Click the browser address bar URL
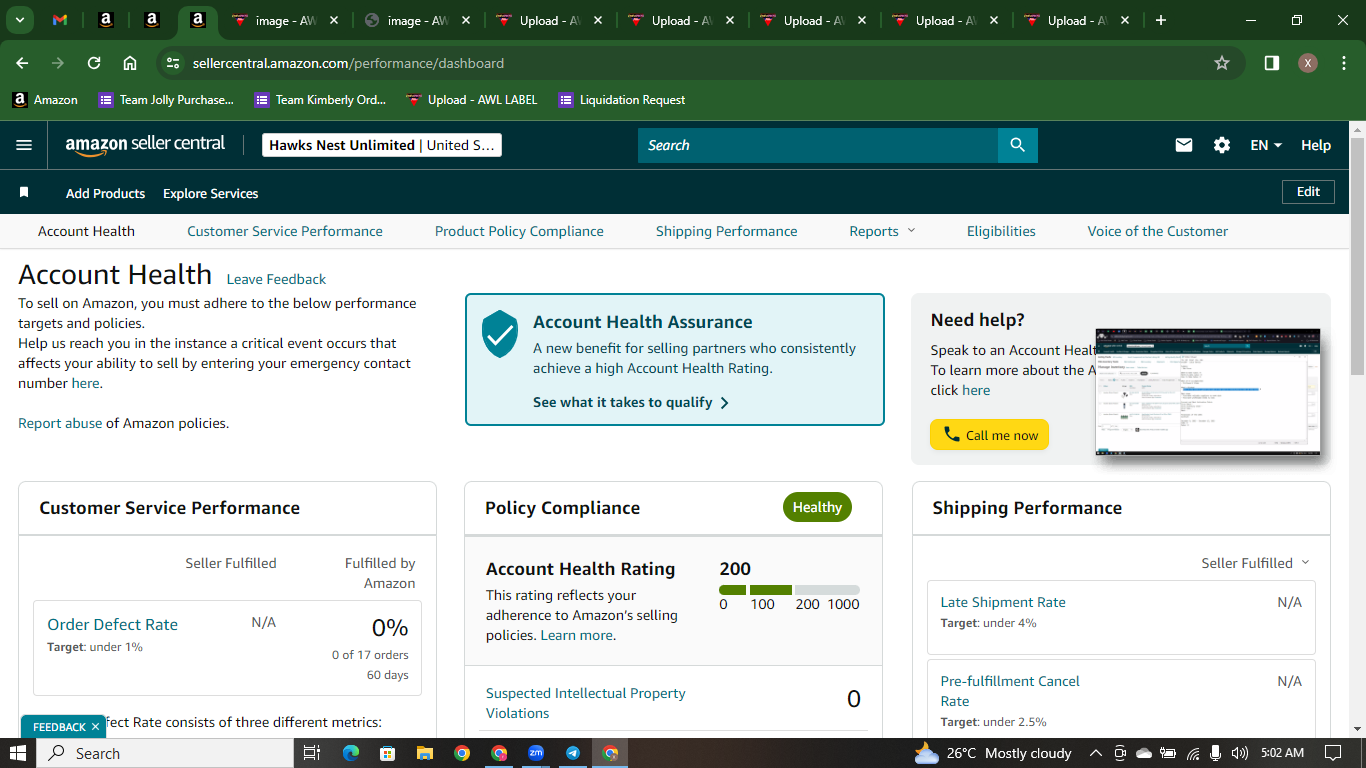Viewport: 1366px width, 768px height. point(348,63)
